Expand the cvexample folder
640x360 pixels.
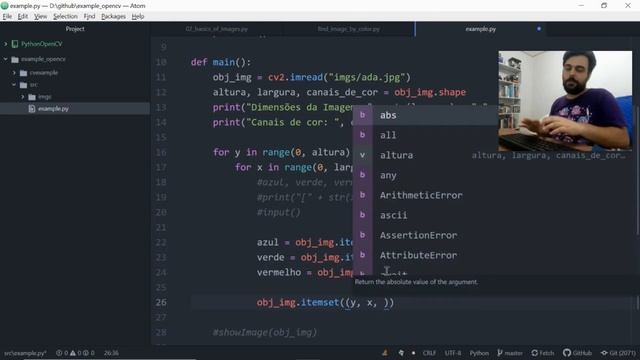coord(14,73)
